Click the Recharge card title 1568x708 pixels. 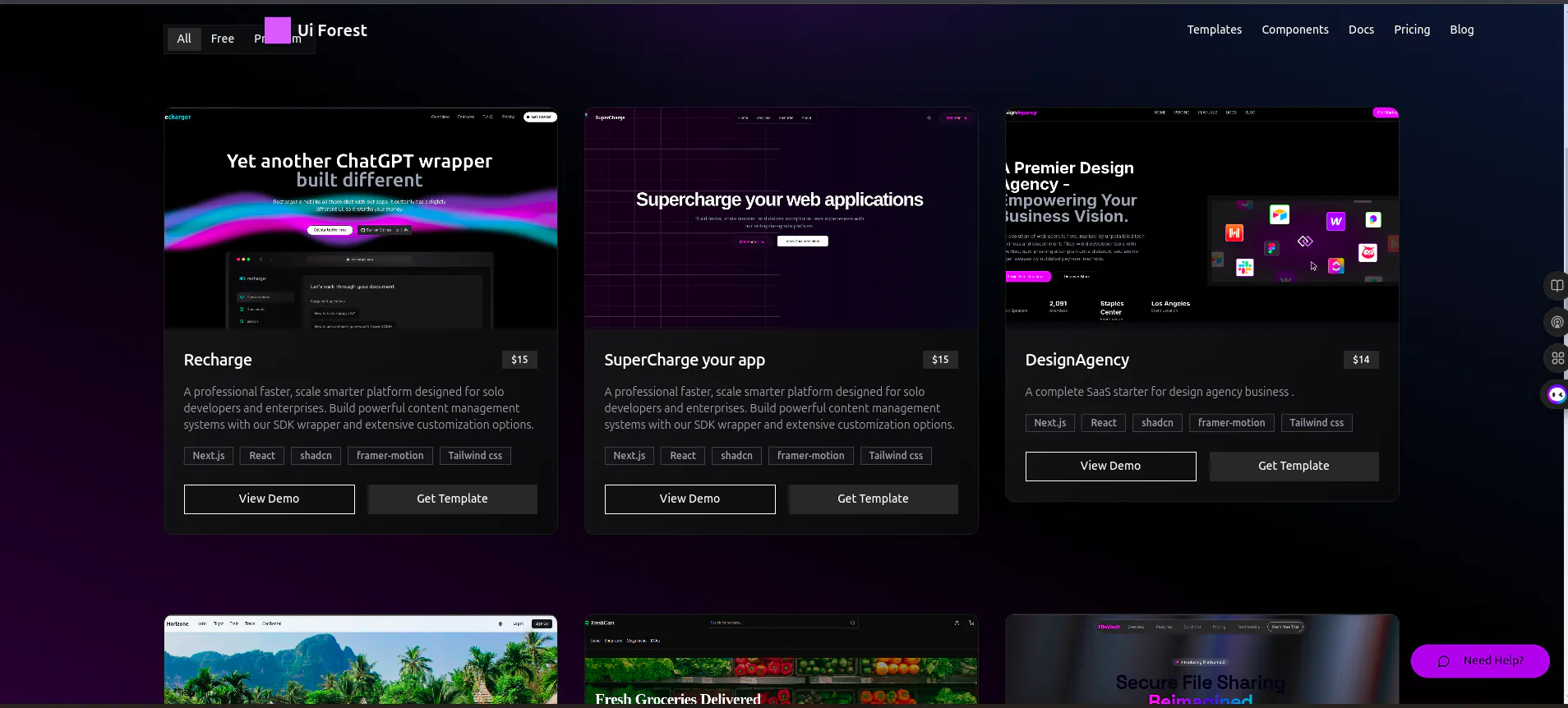(218, 360)
